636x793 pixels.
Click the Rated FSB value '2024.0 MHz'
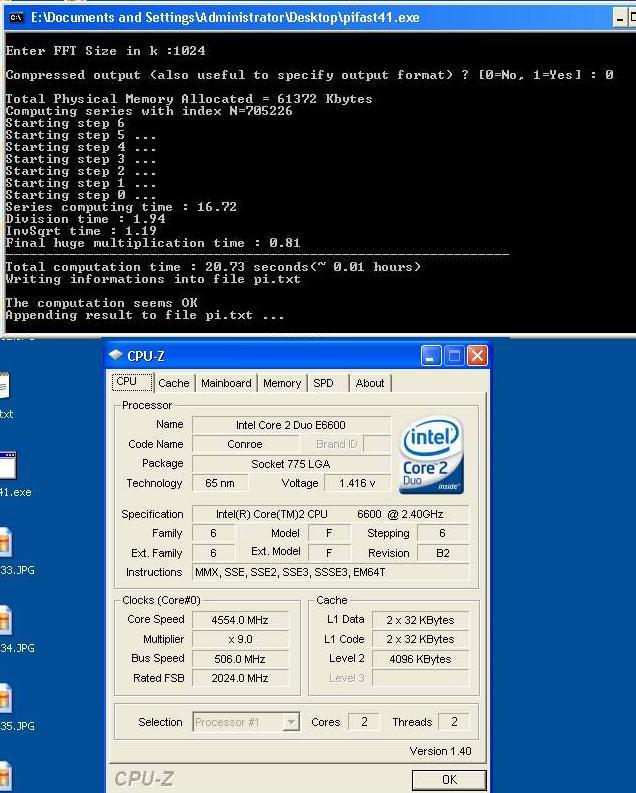pyautogui.click(x=240, y=678)
